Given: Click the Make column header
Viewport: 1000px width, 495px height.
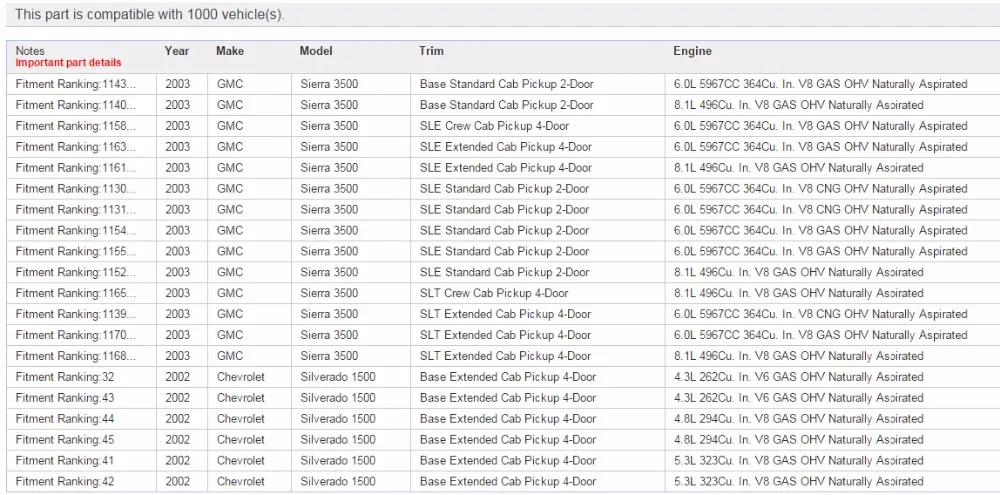Looking at the screenshot, I should click(230, 50).
